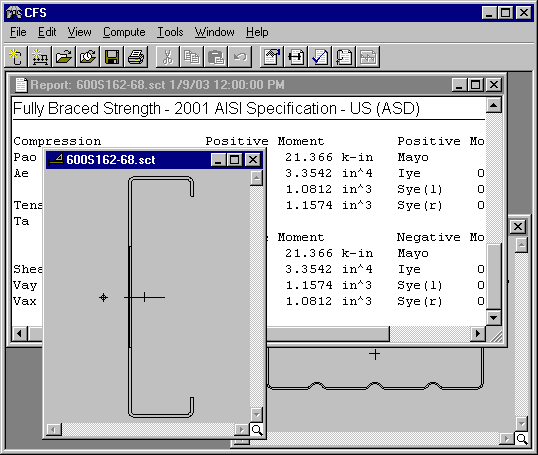
Task: Click the shear center marker in section view
Action: pyautogui.click(x=103, y=297)
